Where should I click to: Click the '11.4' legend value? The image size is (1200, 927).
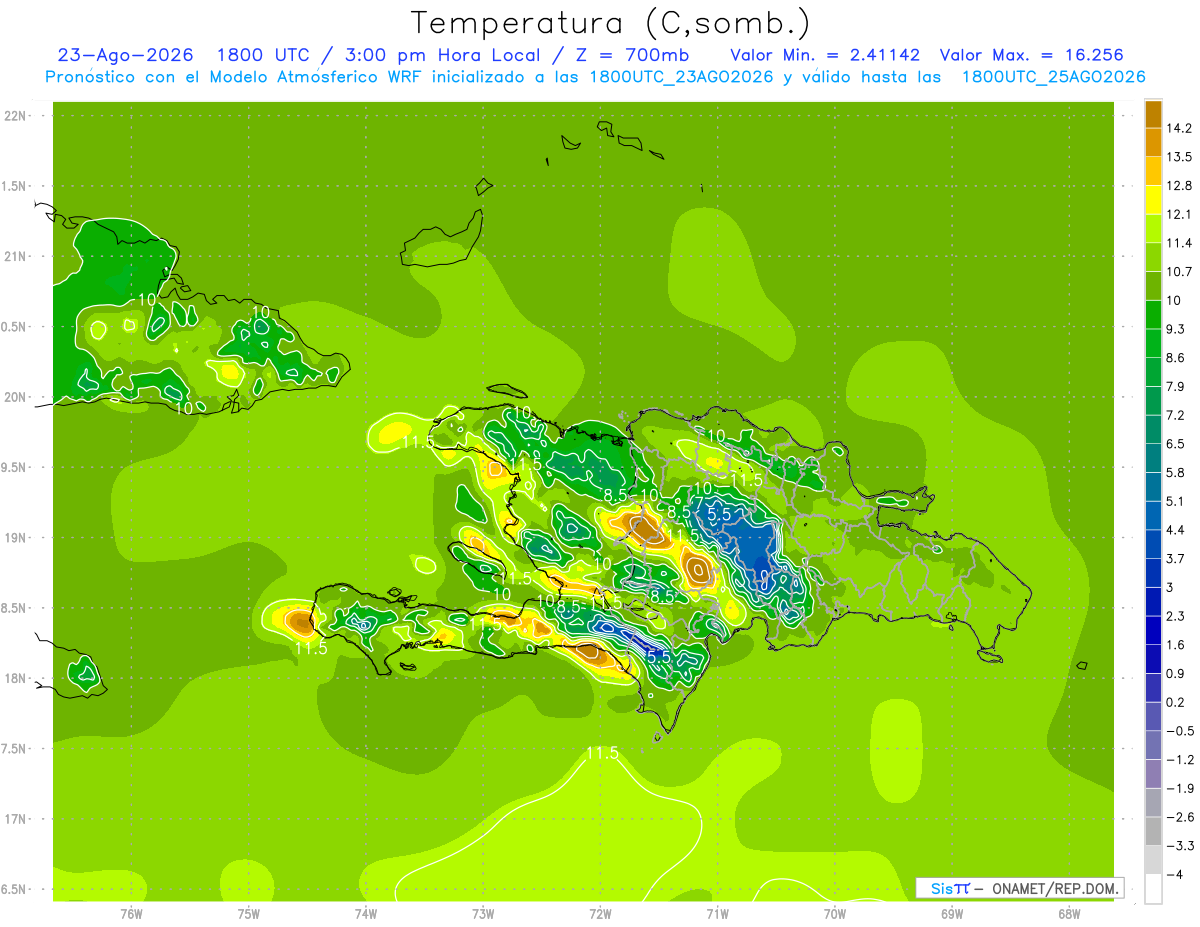[1180, 242]
